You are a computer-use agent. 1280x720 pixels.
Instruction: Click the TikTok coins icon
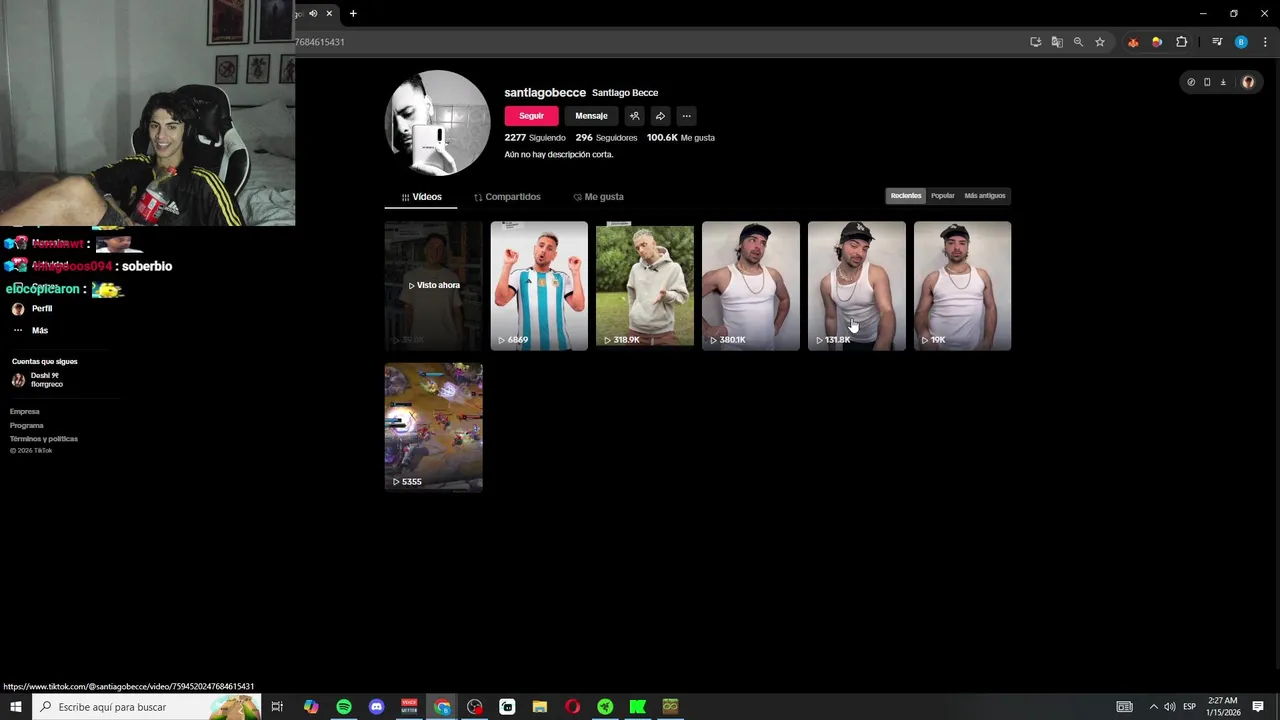pos(1191,82)
